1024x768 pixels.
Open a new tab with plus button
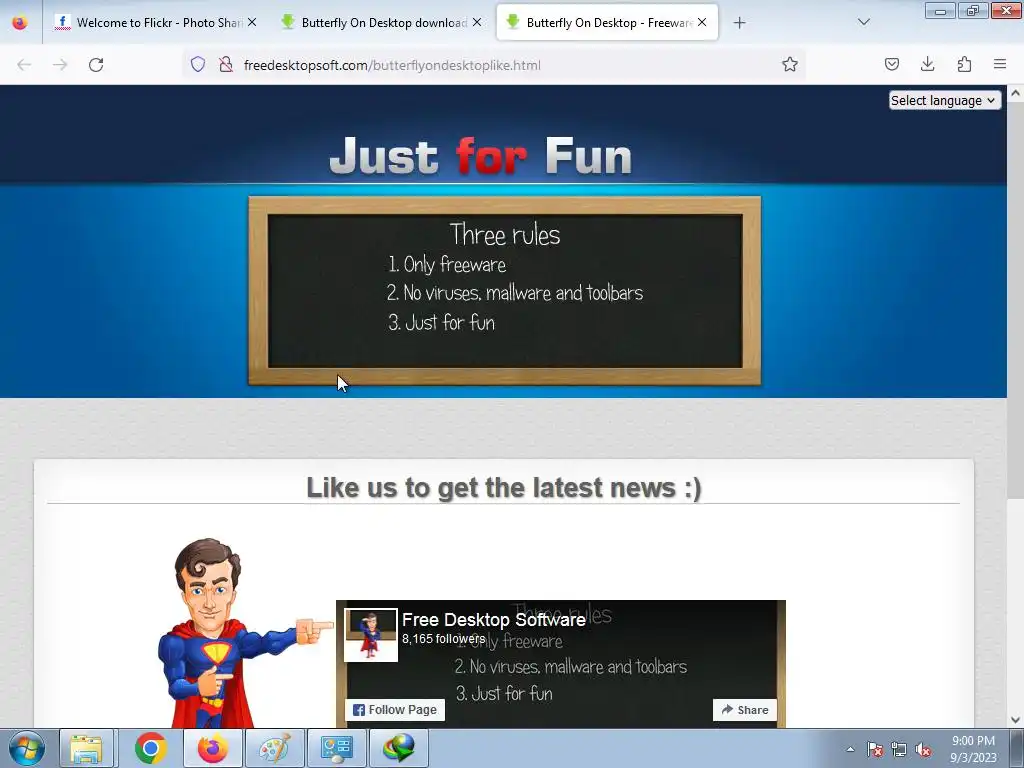coord(739,23)
